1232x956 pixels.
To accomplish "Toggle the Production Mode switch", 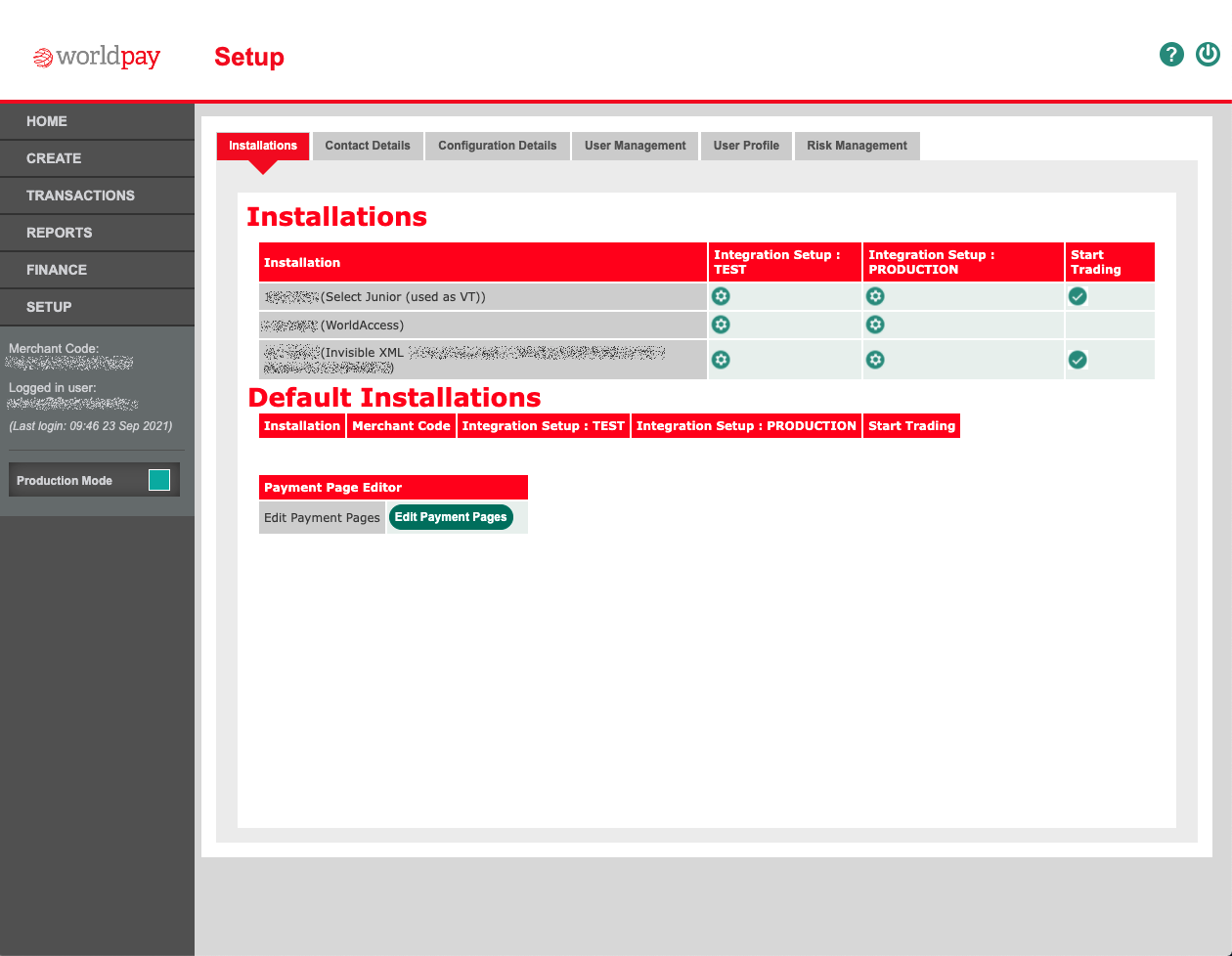I will (x=159, y=480).
